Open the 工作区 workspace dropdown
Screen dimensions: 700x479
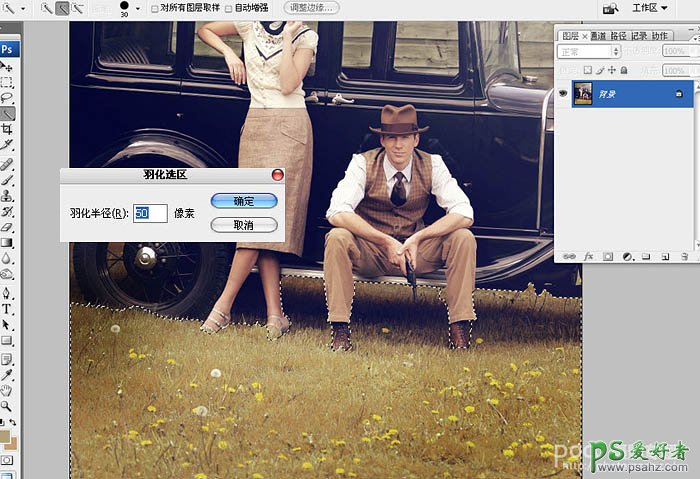pyautogui.click(x=651, y=8)
